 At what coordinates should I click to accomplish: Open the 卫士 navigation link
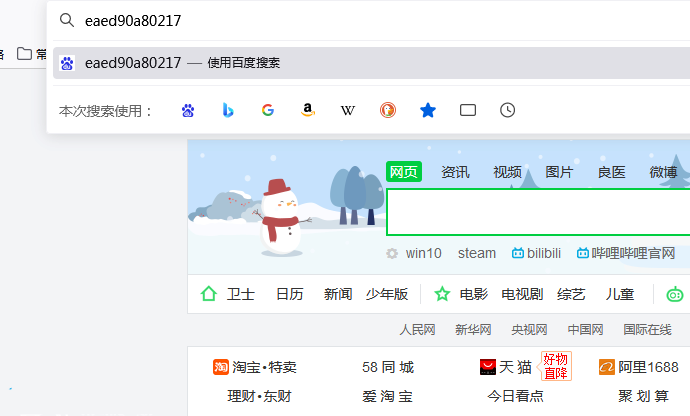click(x=241, y=294)
